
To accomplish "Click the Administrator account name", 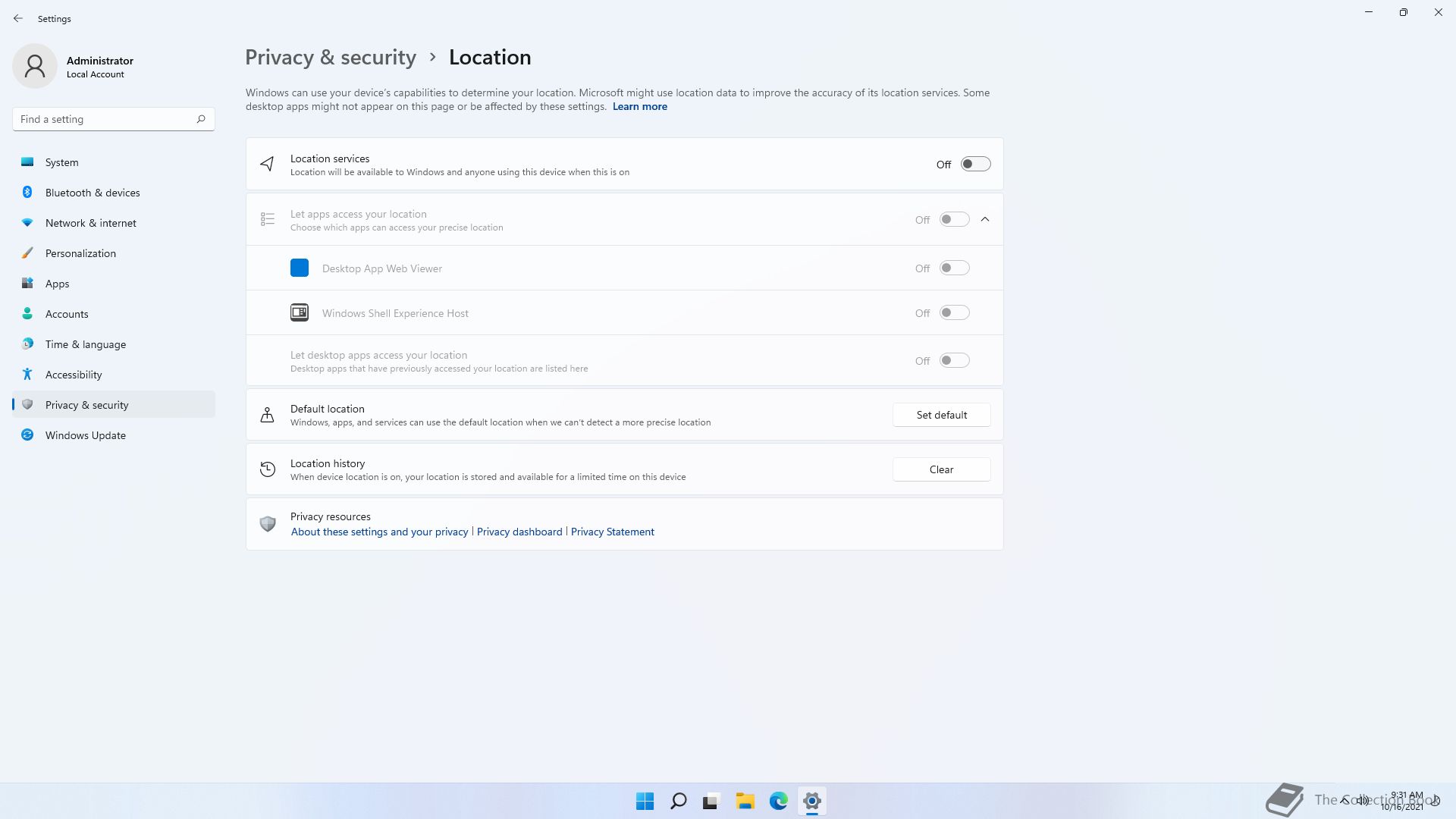I will click(x=99, y=61).
